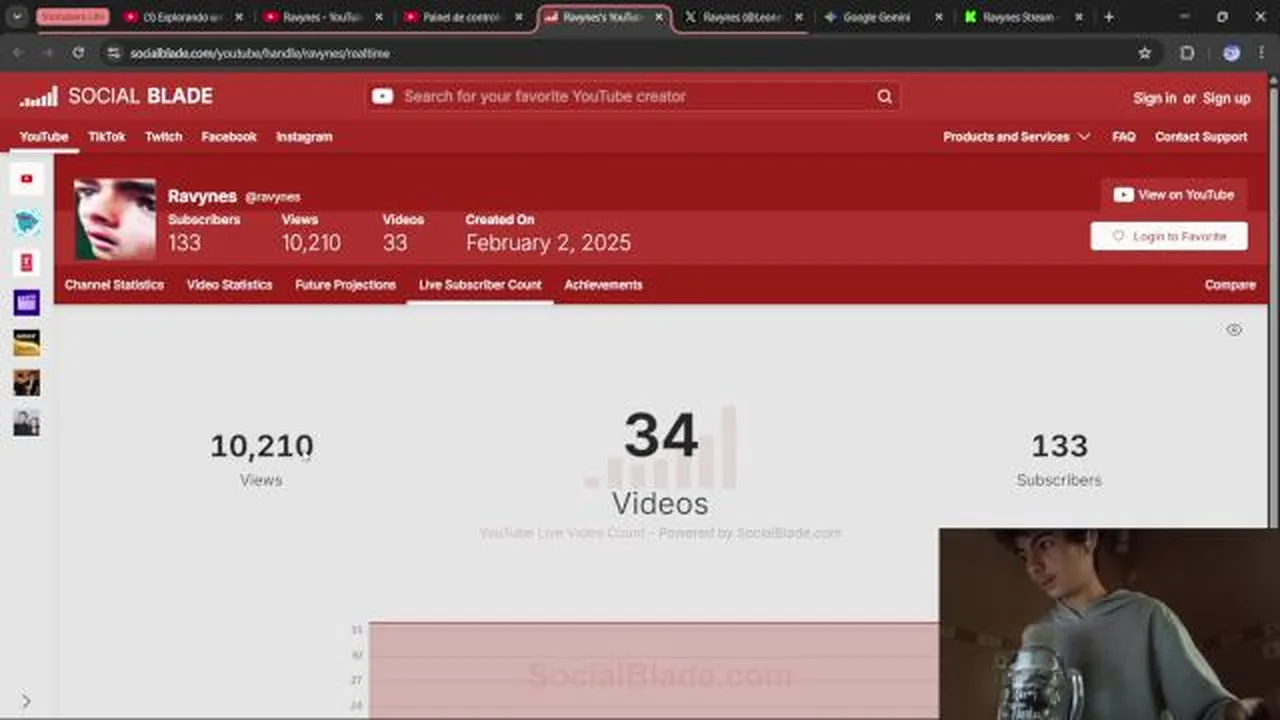The width and height of the screenshot is (1280, 720).
Task: Open the Channel Statistics tab
Action: [114, 285]
